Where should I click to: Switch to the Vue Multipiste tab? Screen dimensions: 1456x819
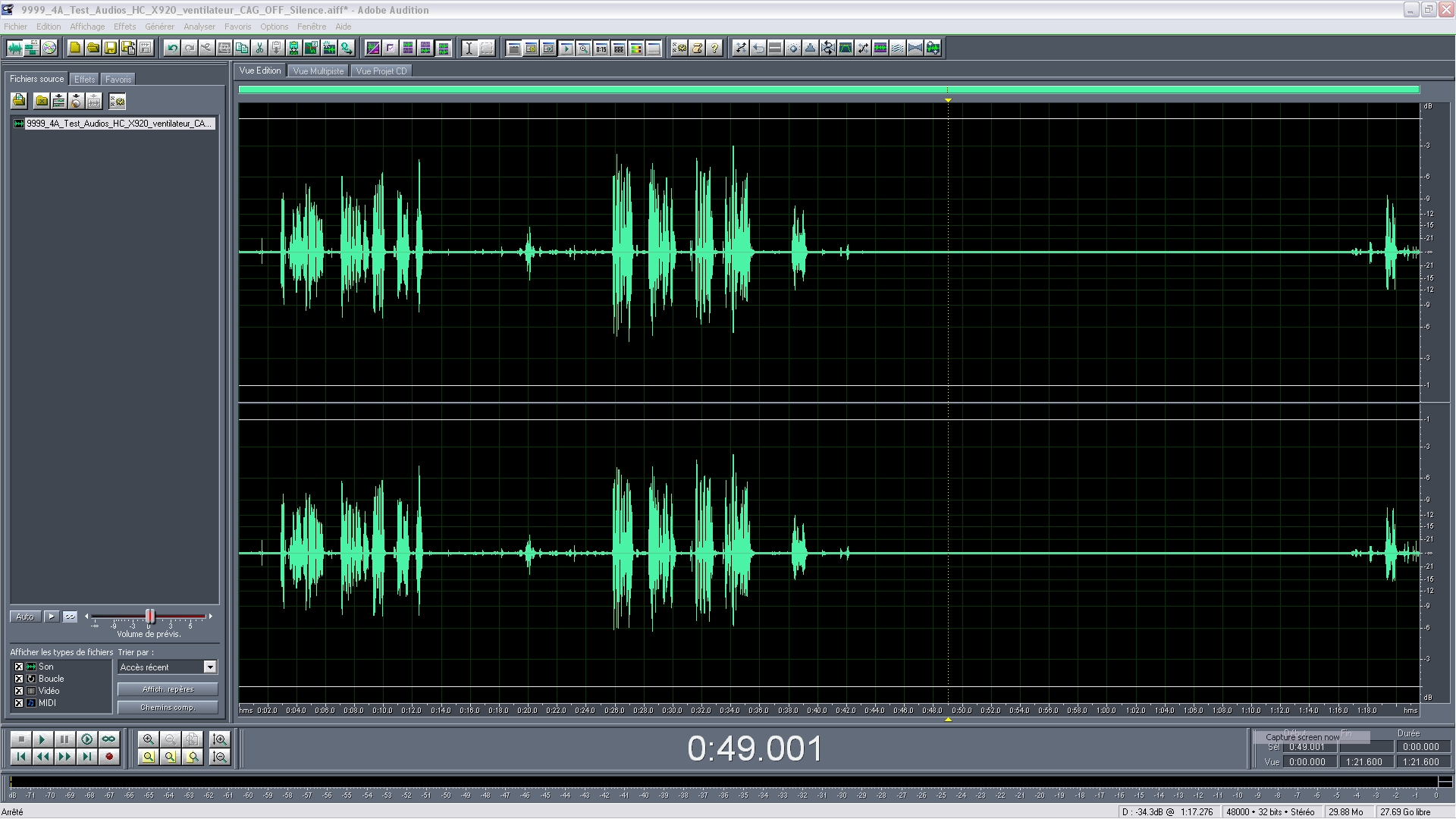click(318, 71)
